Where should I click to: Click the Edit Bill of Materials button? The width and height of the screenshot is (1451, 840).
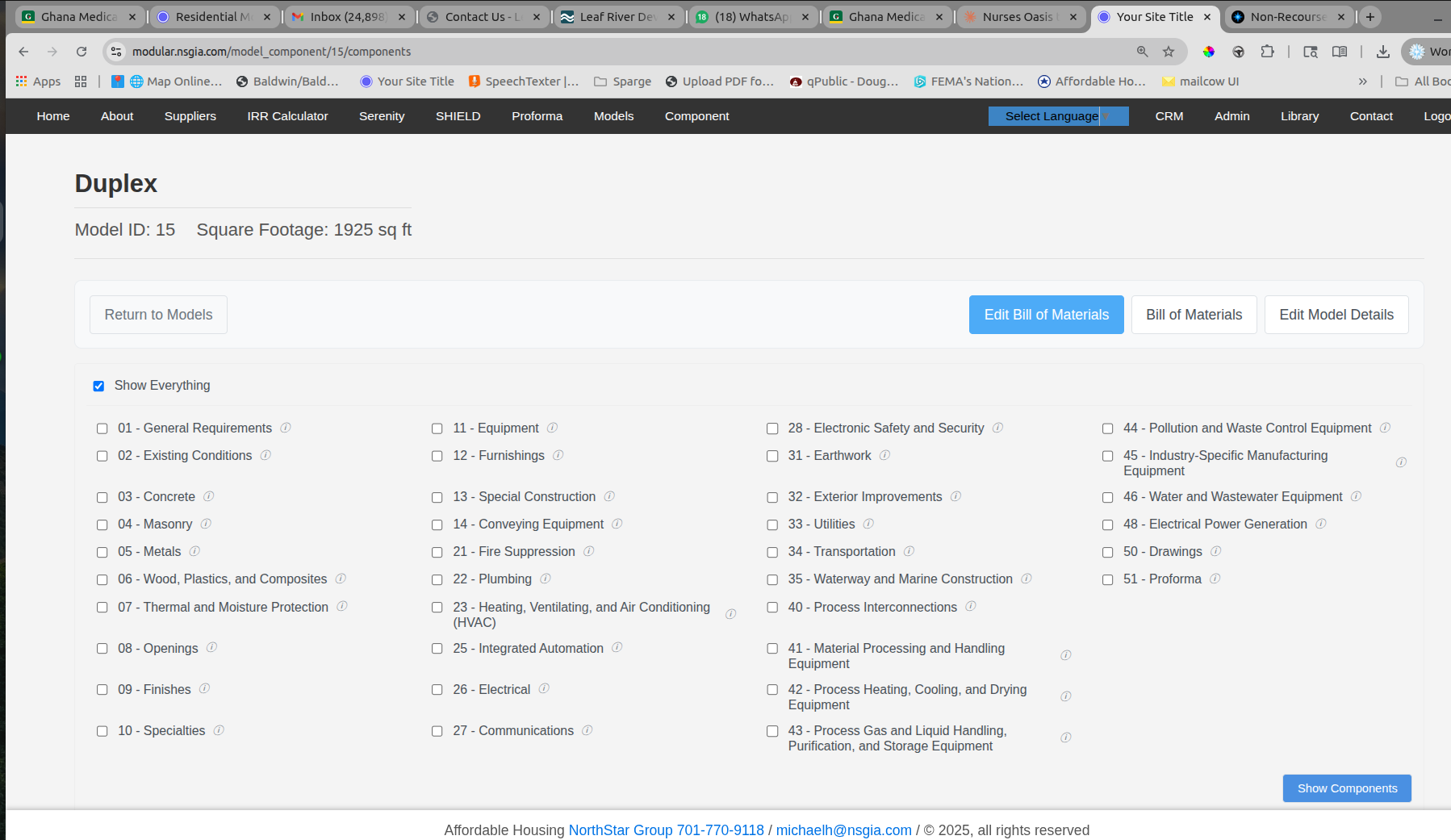point(1046,315)
